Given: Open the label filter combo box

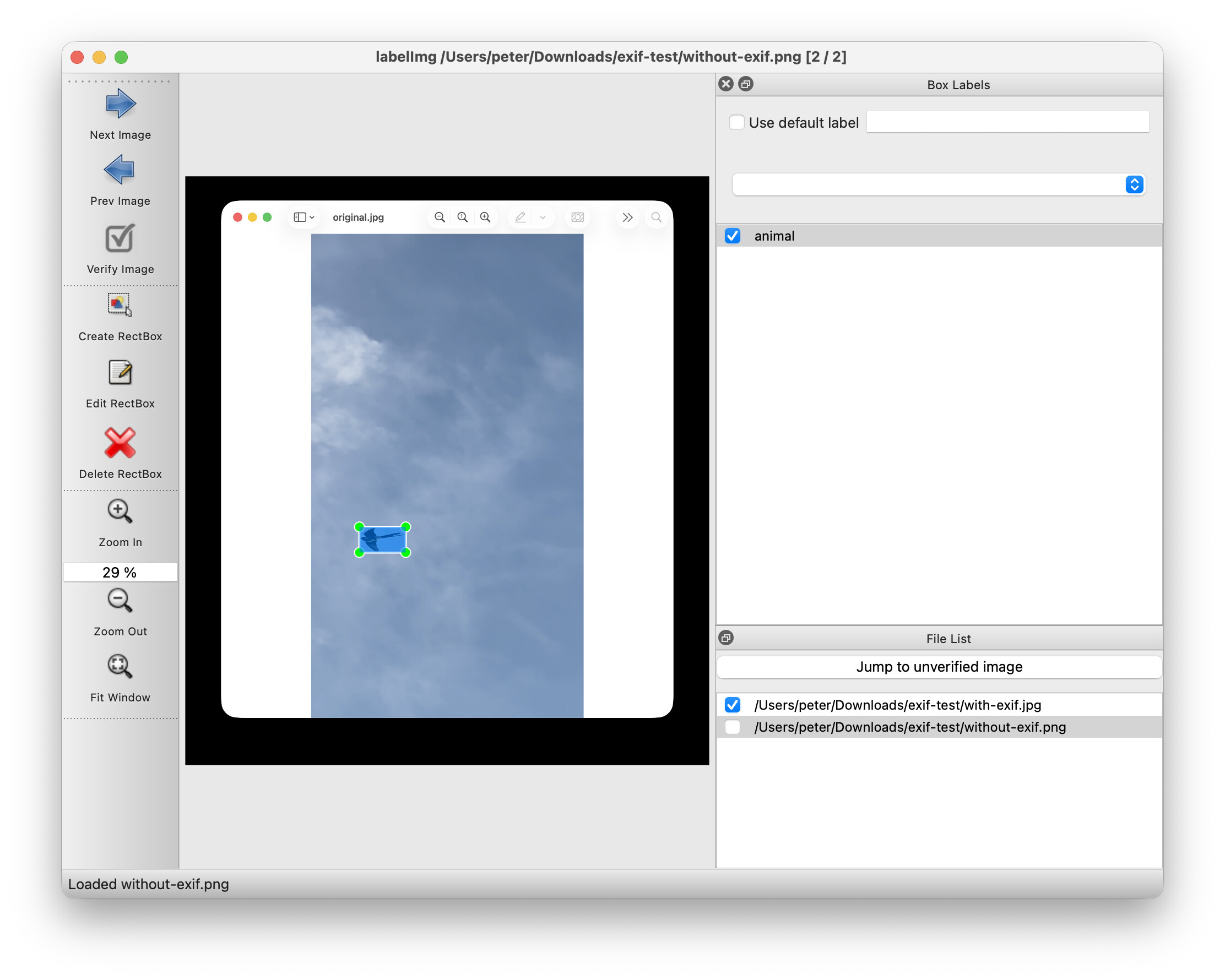Looking at the screenshot, I should coord(938,184).
